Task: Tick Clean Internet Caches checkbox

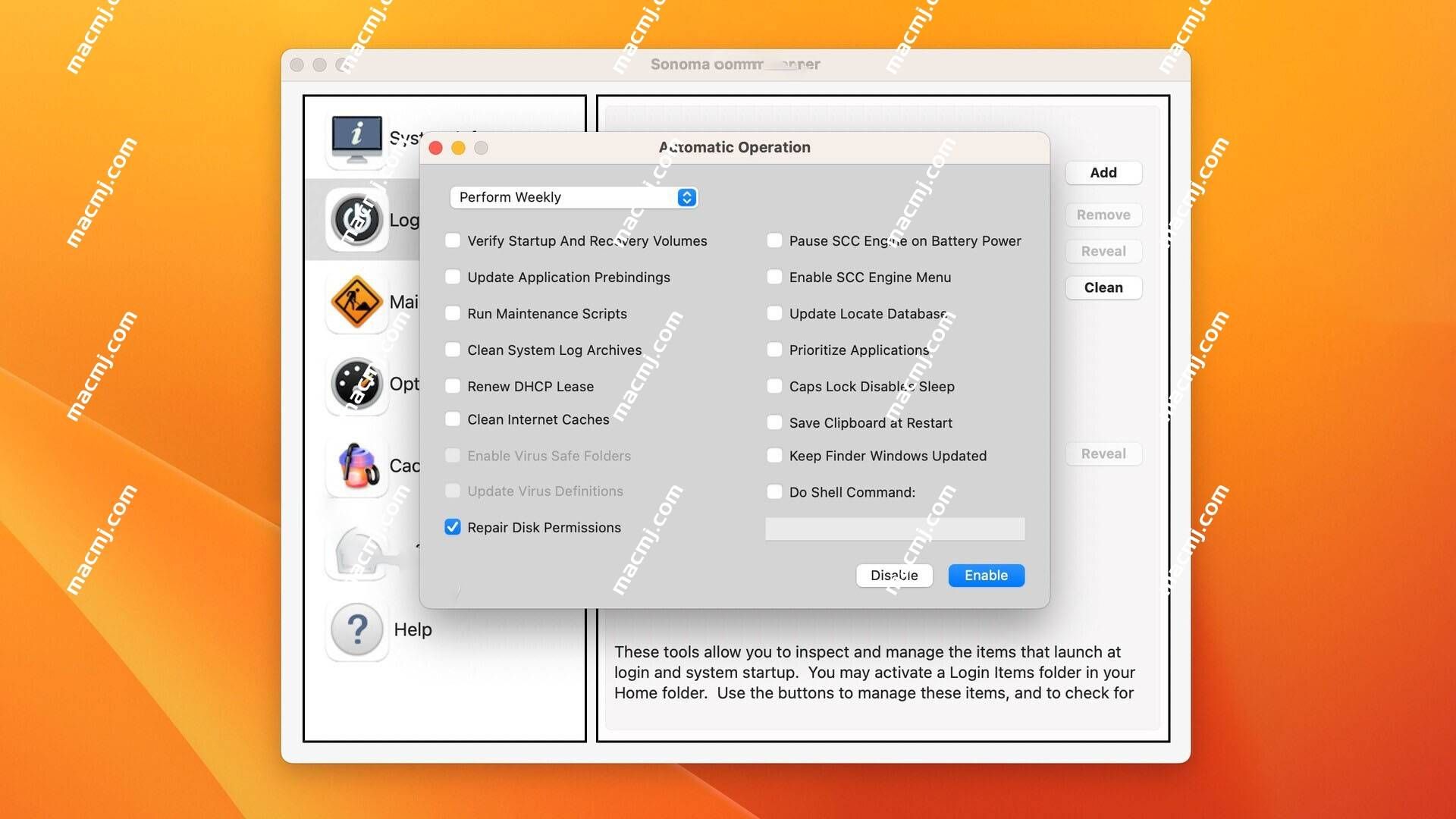Action: (x=453, y=419)
